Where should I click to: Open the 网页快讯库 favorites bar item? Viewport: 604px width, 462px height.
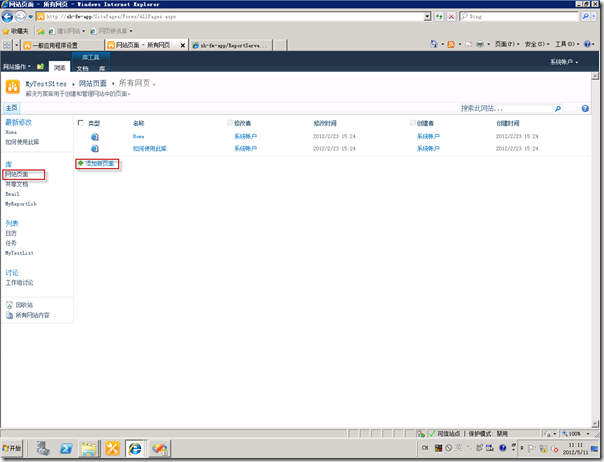[x=111, y=31]
